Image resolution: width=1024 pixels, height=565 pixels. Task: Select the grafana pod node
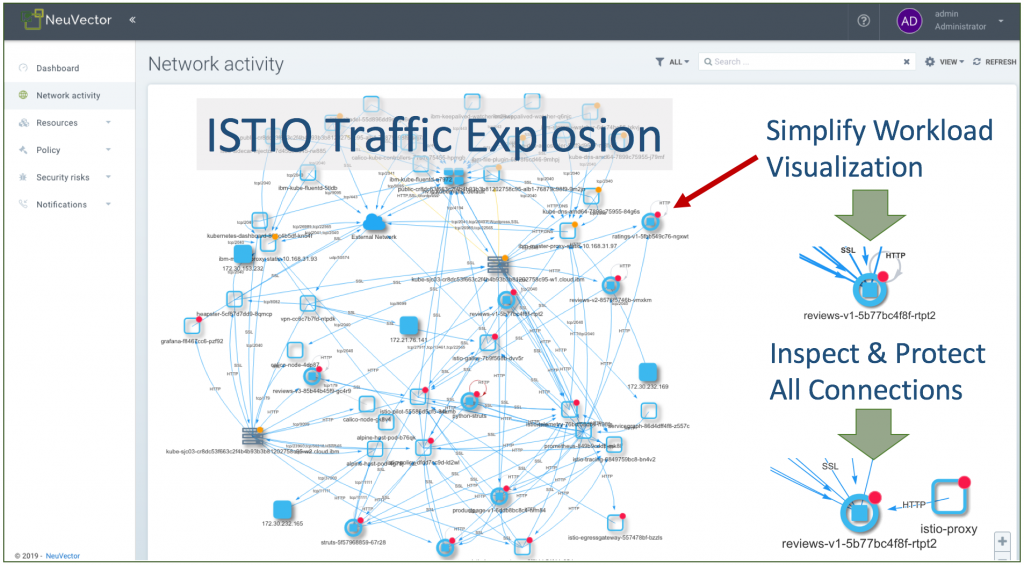pos(192,326)
